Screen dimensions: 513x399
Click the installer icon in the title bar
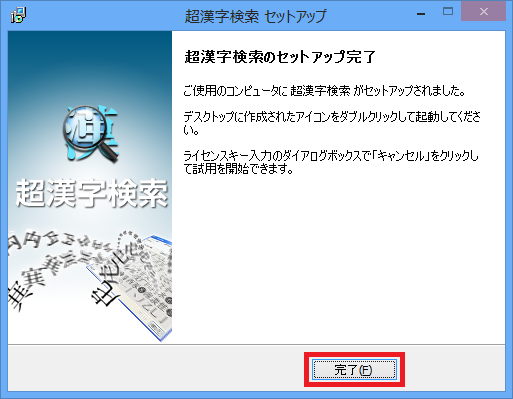18,15
